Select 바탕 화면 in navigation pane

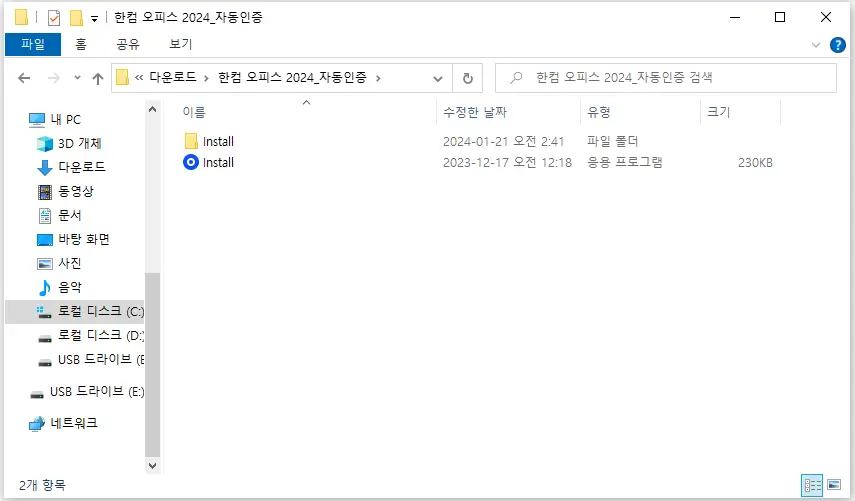pyautogui.click(x=84, y=239)
